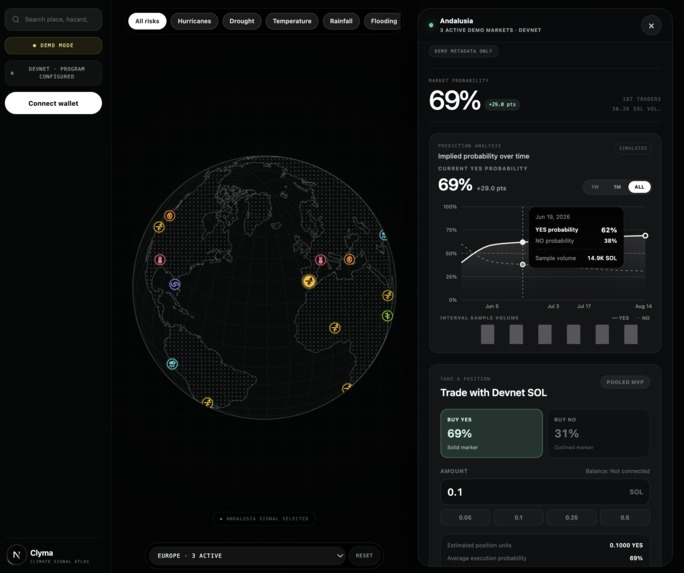
Task: Click the pink temperature marker over western Europe
Action: click(321, 260)
